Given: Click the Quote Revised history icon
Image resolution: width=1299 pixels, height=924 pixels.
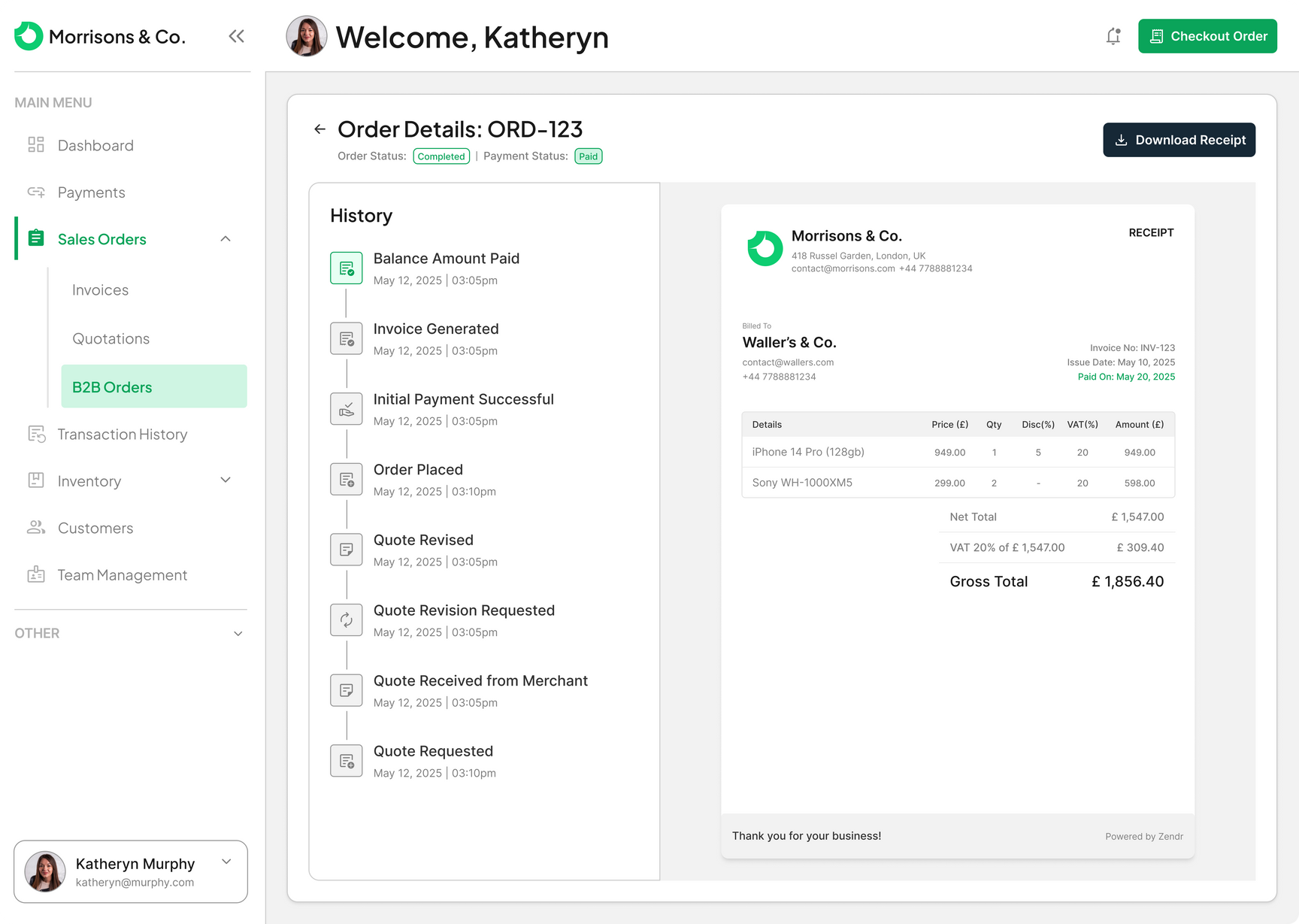Looking at the screenshot, I should [347, 550].
